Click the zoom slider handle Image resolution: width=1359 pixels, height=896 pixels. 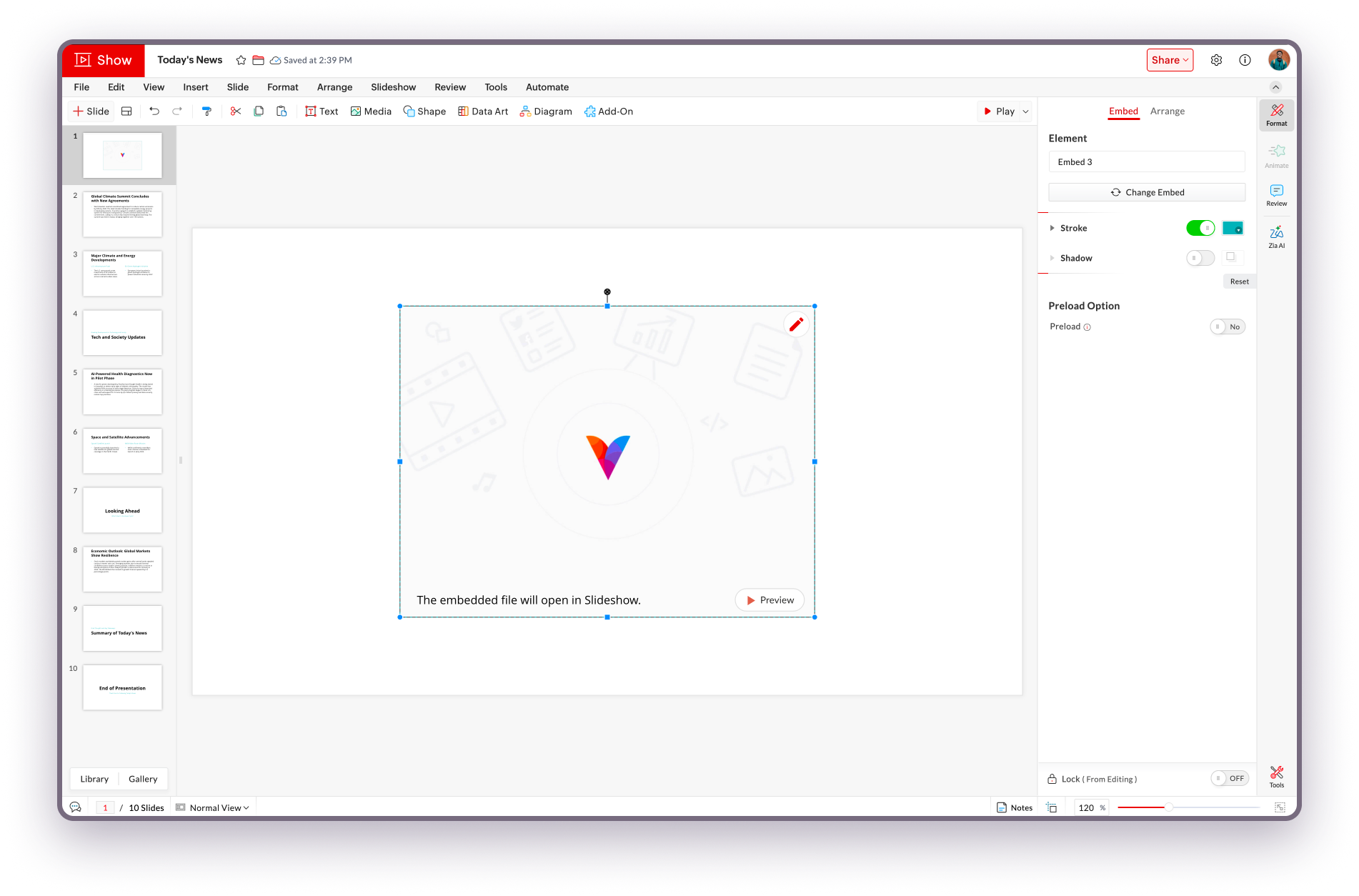click(1169, 807)
